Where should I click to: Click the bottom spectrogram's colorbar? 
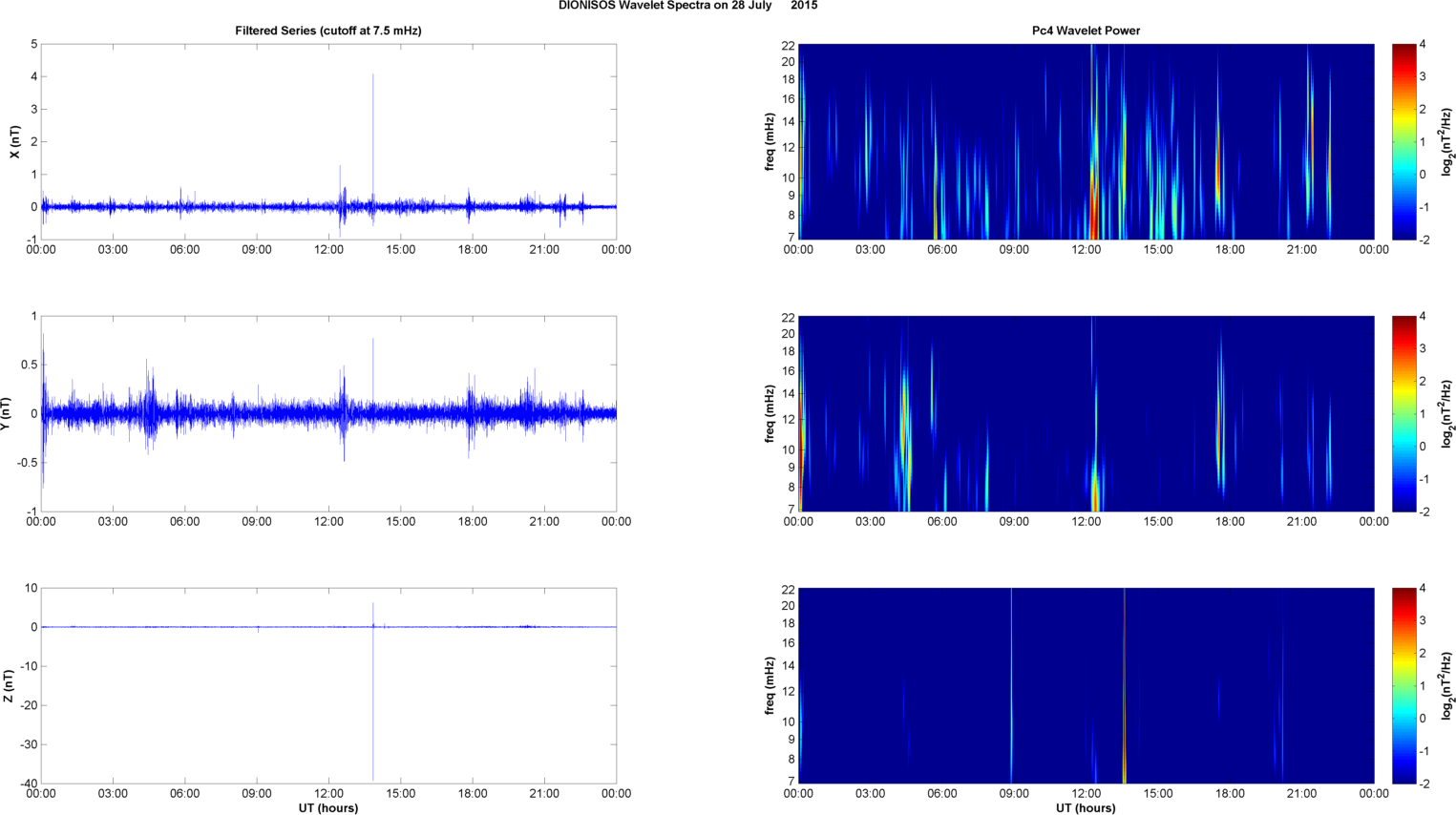[x=1403, y=685]
